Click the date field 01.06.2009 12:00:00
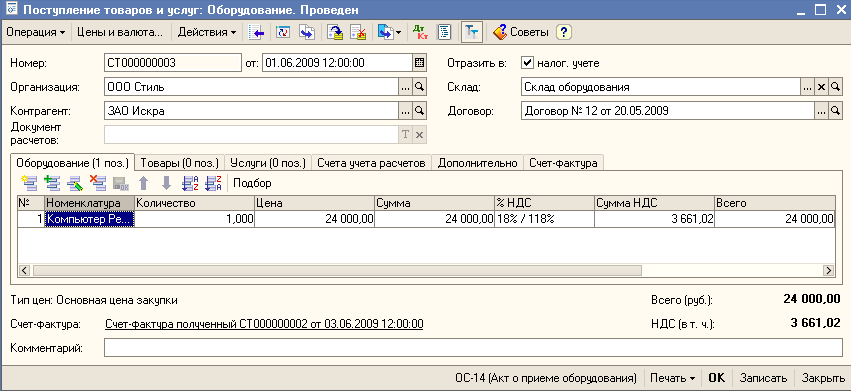 [x=337, y=62]
